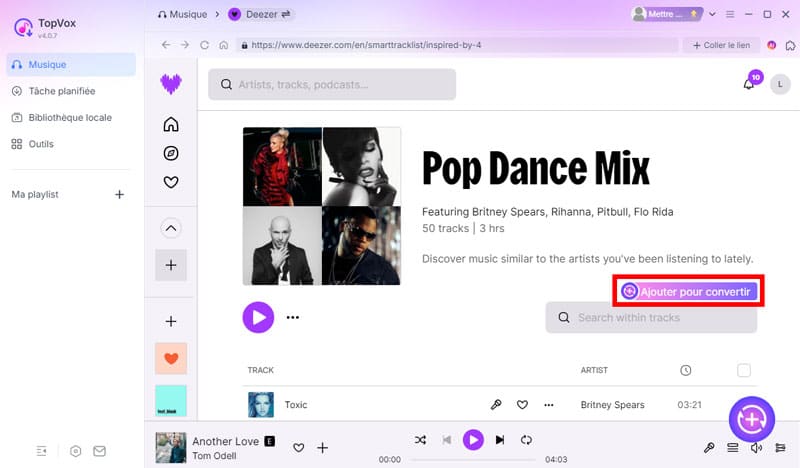Image resolution: width=800 pixels, height=468 pixels.
Task: Favorite Another Love in player bar
Action: click(299, 448)
